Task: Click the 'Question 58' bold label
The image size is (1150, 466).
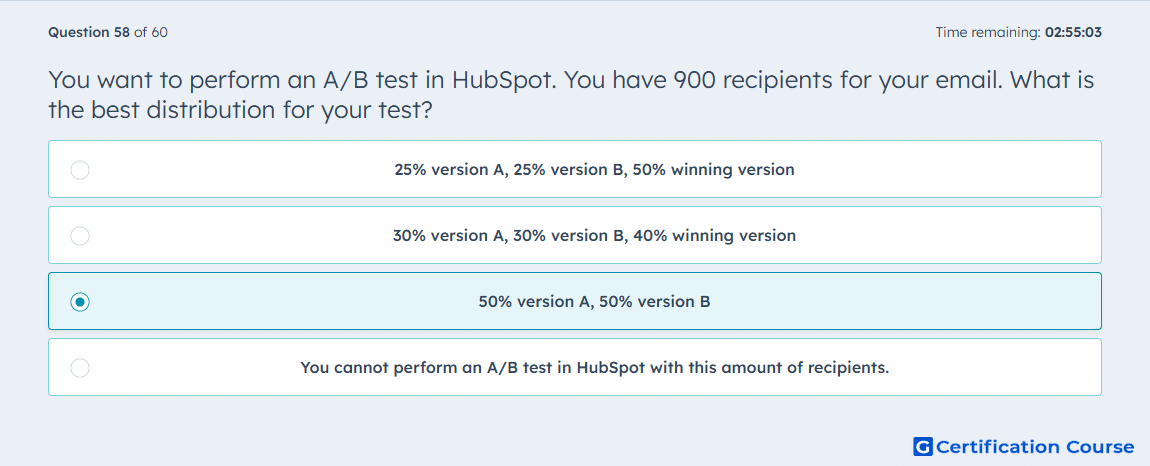Action: pos(89,32)
